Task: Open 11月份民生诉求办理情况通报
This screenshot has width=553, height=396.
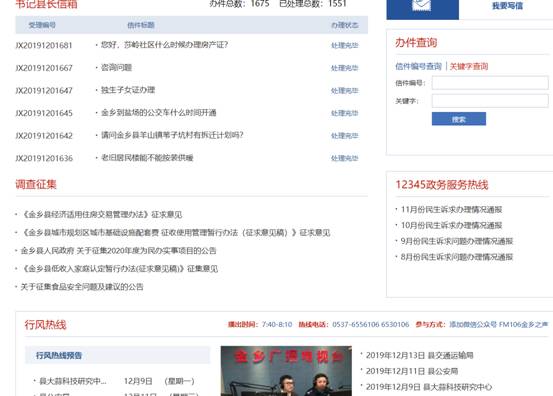Action: (x=451, y=209)
